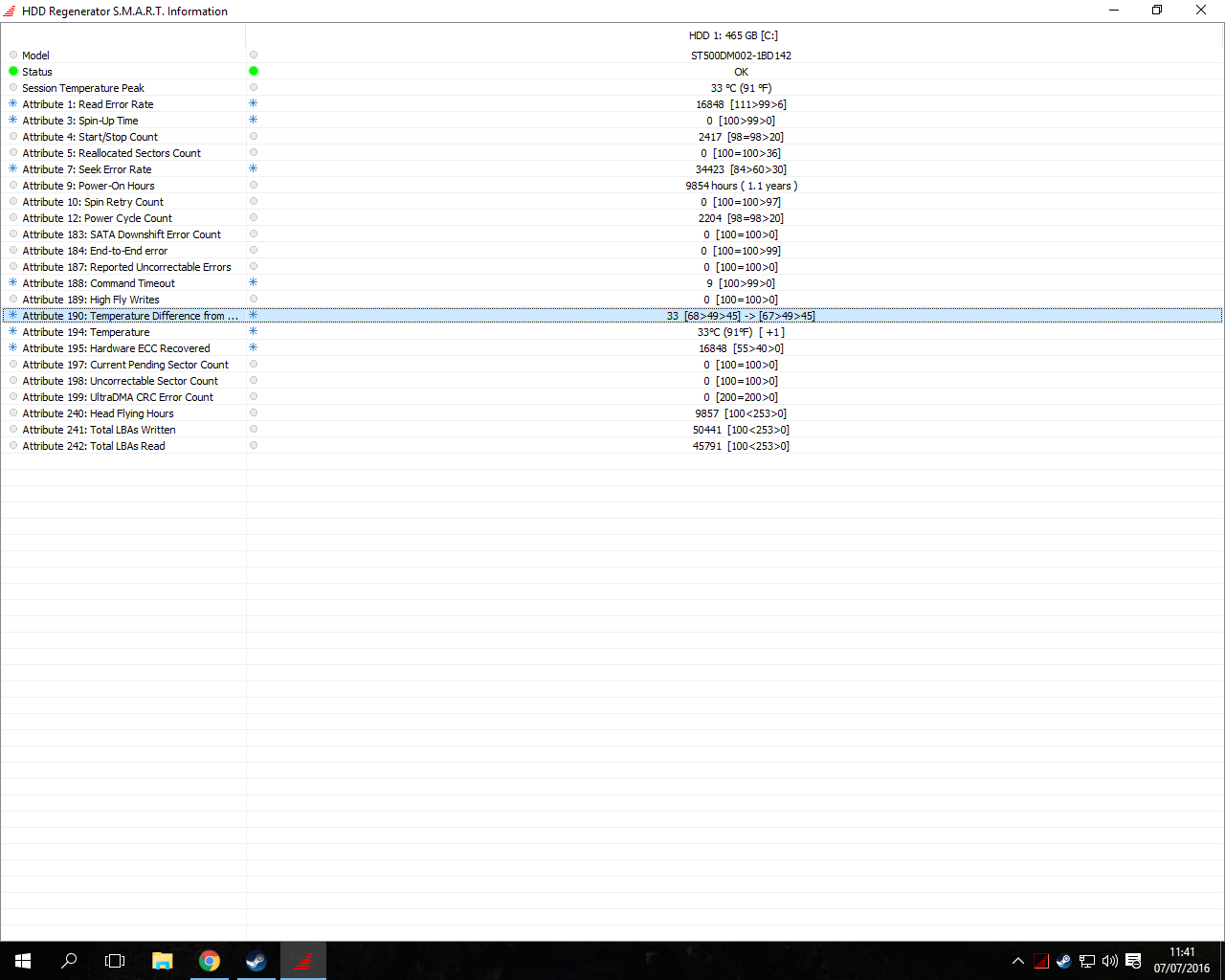Select Attribute 3: Spin-Up Time
The image size is (1225, 980).
(80, 121)
